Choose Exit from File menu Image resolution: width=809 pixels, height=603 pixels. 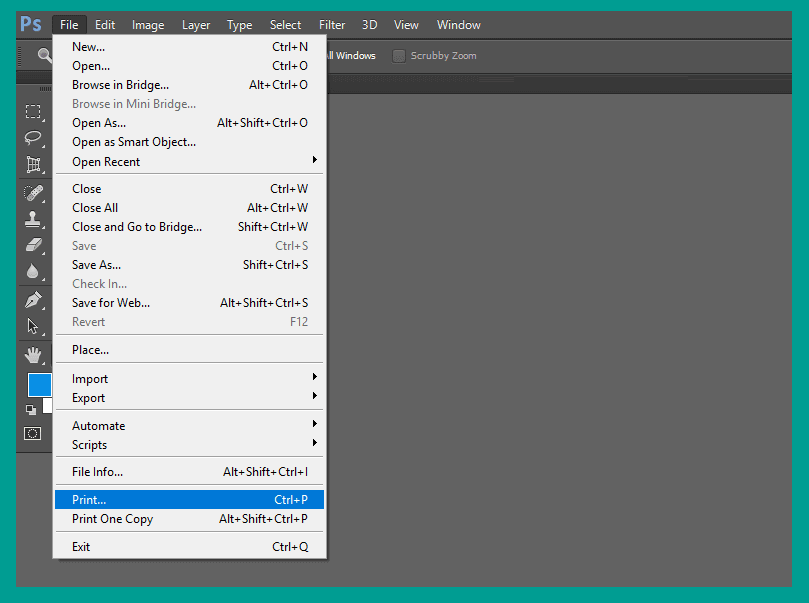[189, 547]
